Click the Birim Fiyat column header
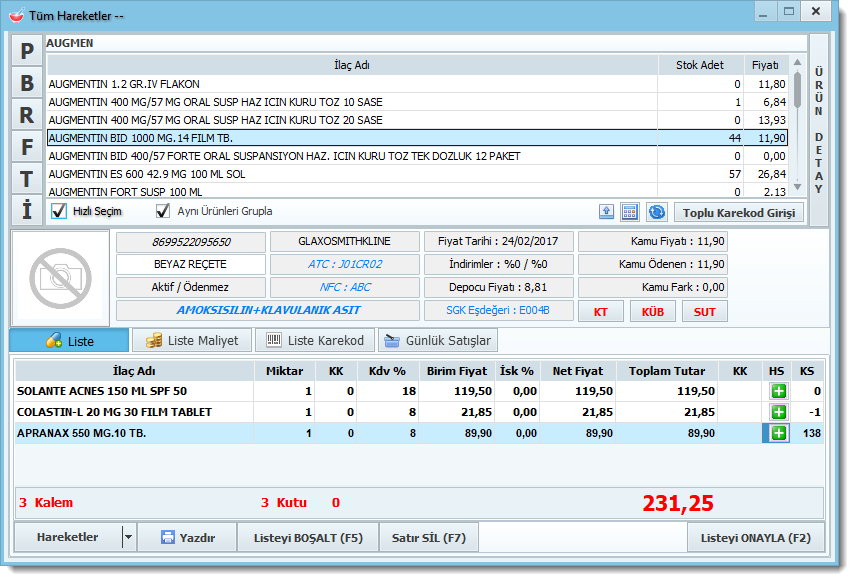854x581 pixels. click(456, 371)
